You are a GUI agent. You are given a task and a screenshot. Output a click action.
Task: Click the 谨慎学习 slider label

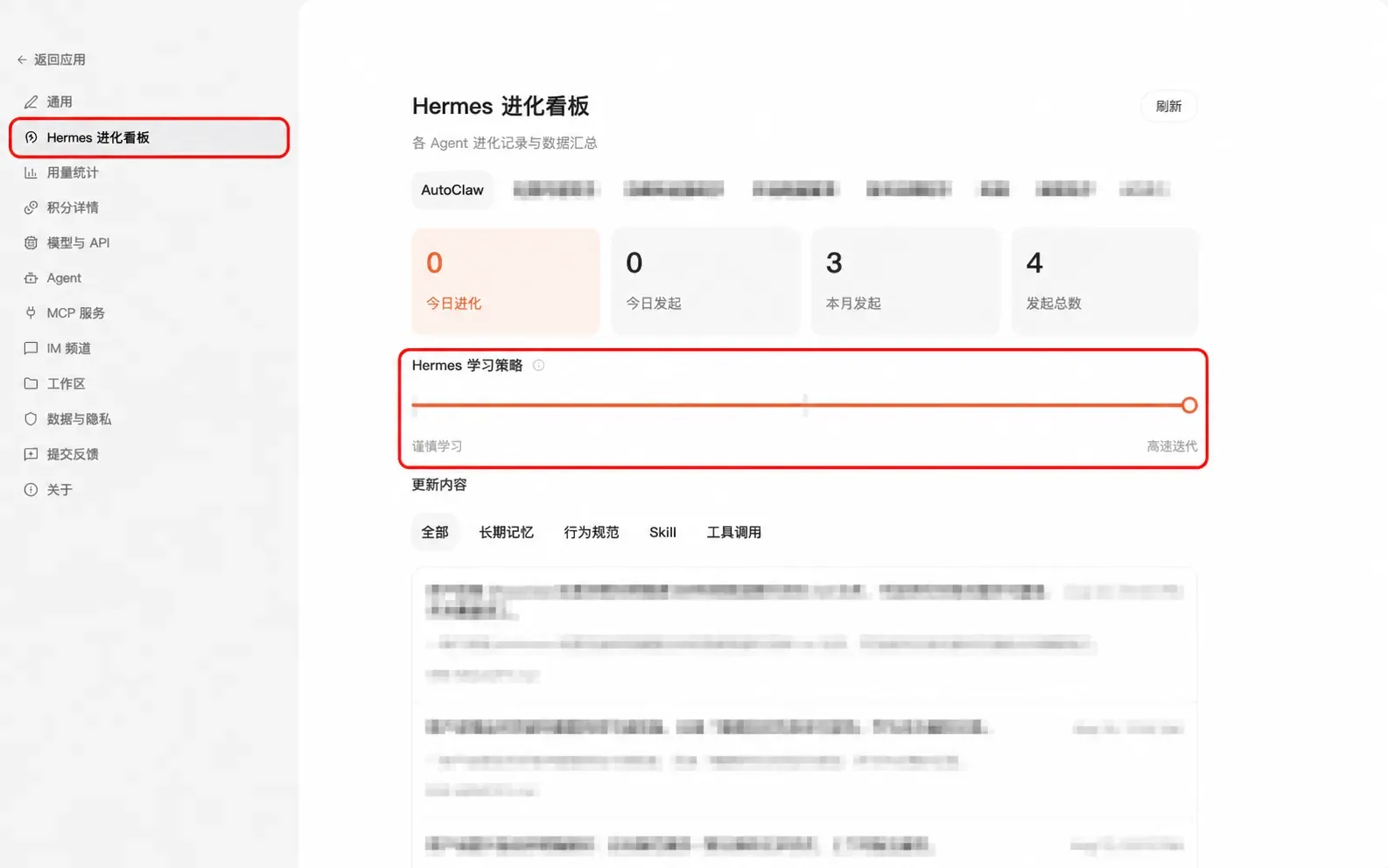click(437, 446)
